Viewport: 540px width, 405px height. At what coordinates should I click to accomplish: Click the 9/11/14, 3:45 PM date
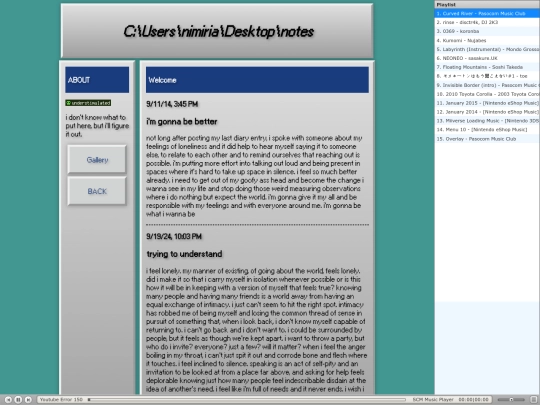(x=172, y=104)
